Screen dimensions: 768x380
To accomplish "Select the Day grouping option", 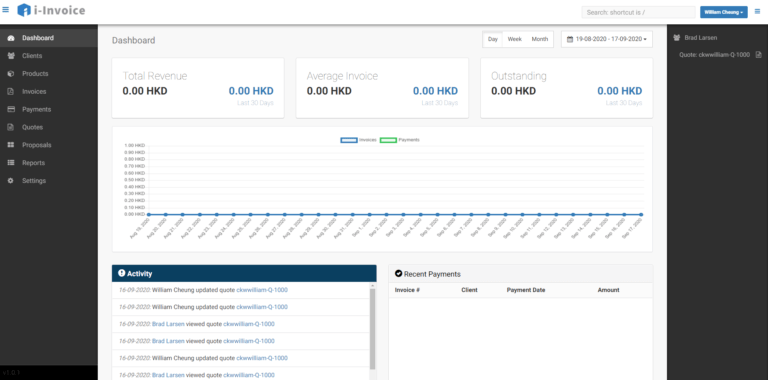I will tap(493, 39).
